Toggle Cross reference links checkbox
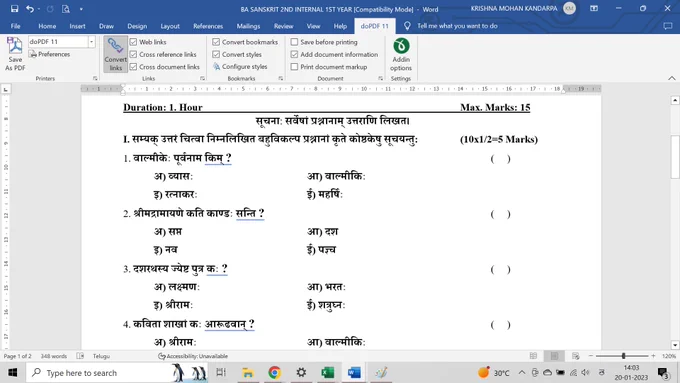The width and height of the screenshot is (680, 383). click(x=133, y=54)
